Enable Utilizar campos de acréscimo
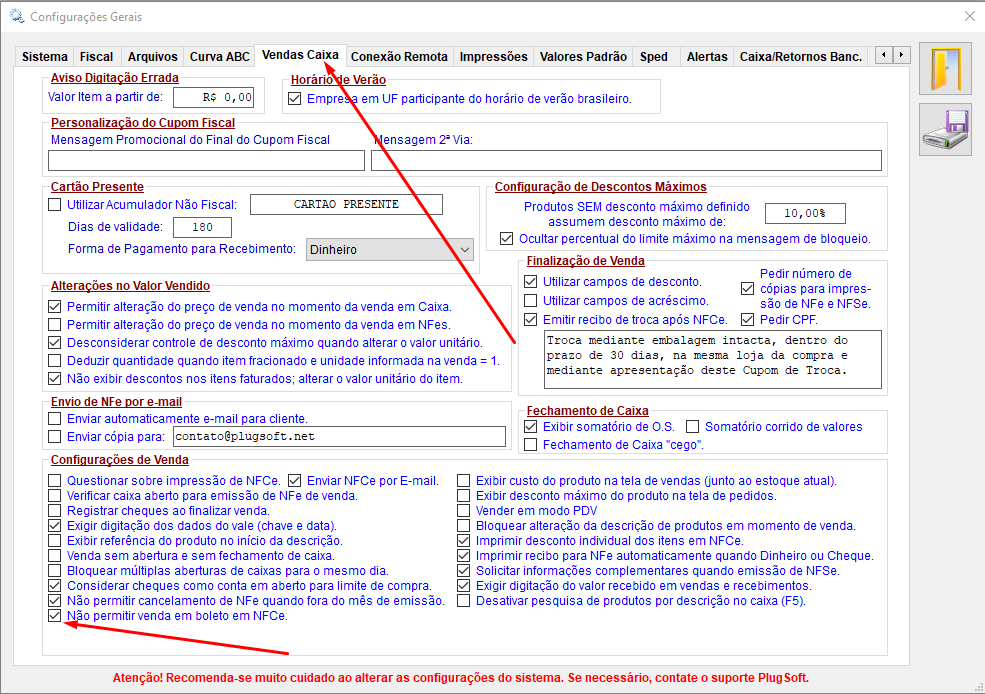985x694 pixels. point(531,300)
